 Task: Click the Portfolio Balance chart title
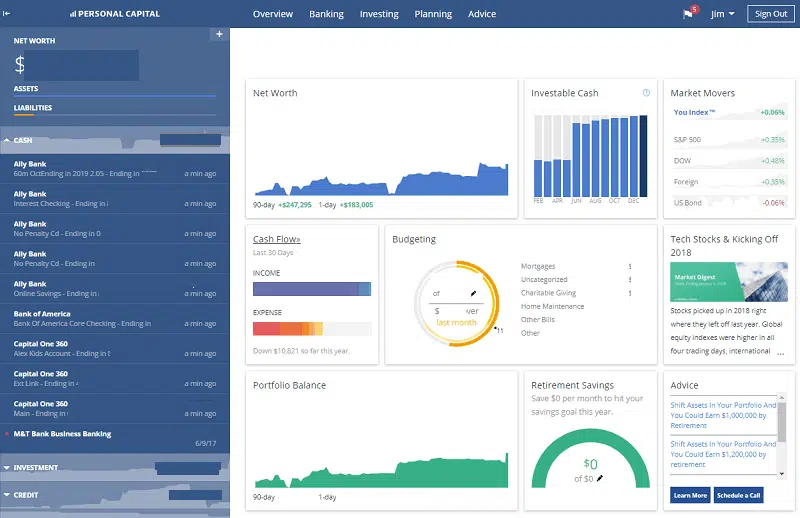(x=289, y=385)
